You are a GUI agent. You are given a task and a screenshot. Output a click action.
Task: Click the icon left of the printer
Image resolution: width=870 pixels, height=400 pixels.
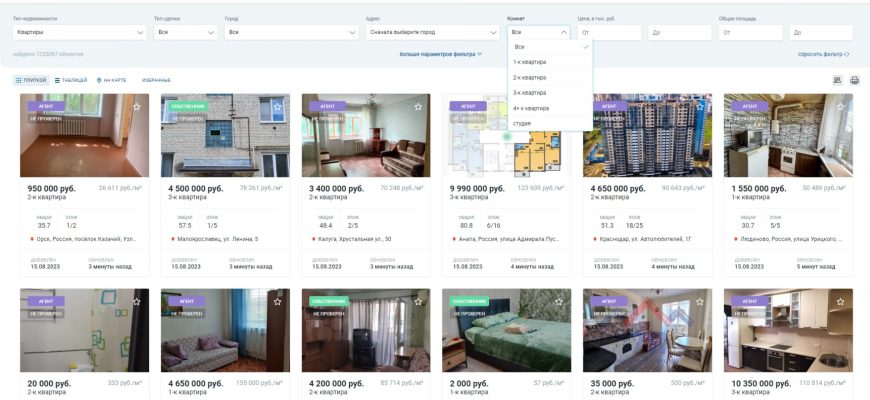[837, 80]
